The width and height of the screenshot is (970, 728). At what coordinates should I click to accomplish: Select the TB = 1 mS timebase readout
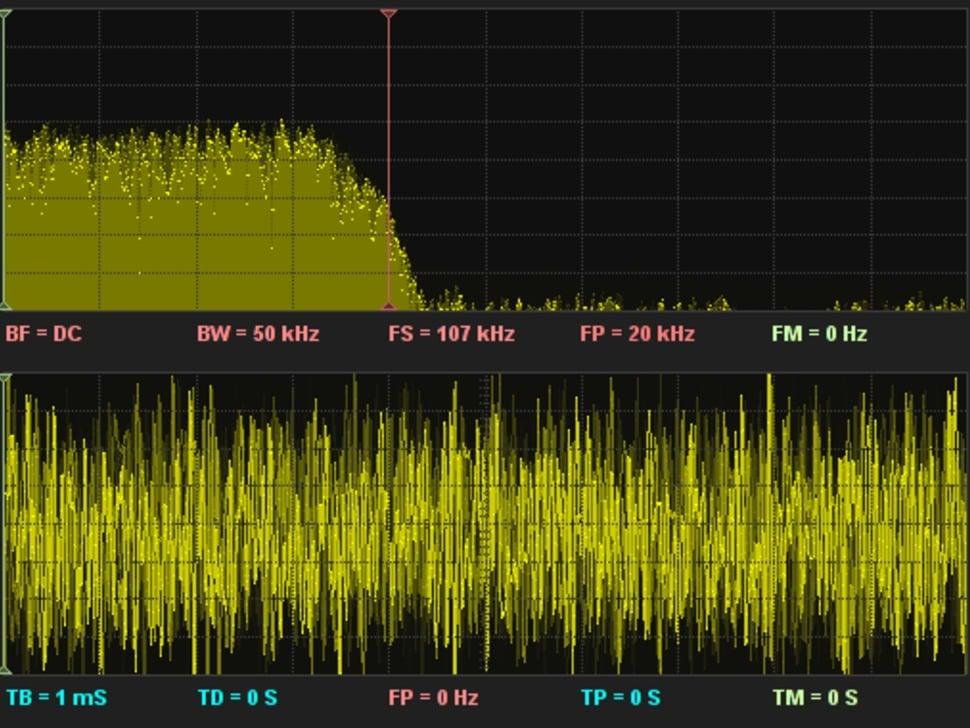tap(56, 698)
